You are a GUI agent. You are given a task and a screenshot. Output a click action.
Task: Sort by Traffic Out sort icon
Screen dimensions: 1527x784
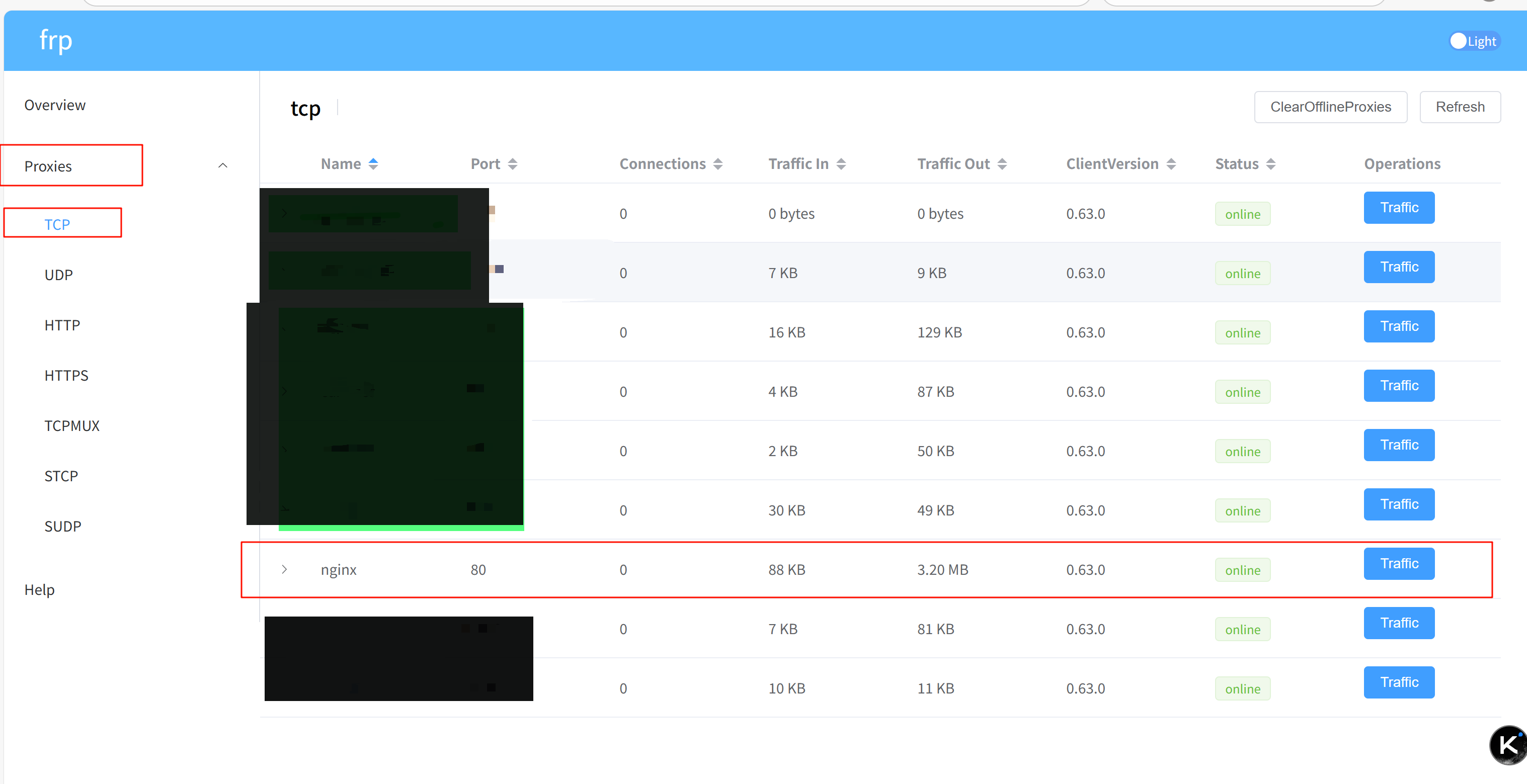1002,164
